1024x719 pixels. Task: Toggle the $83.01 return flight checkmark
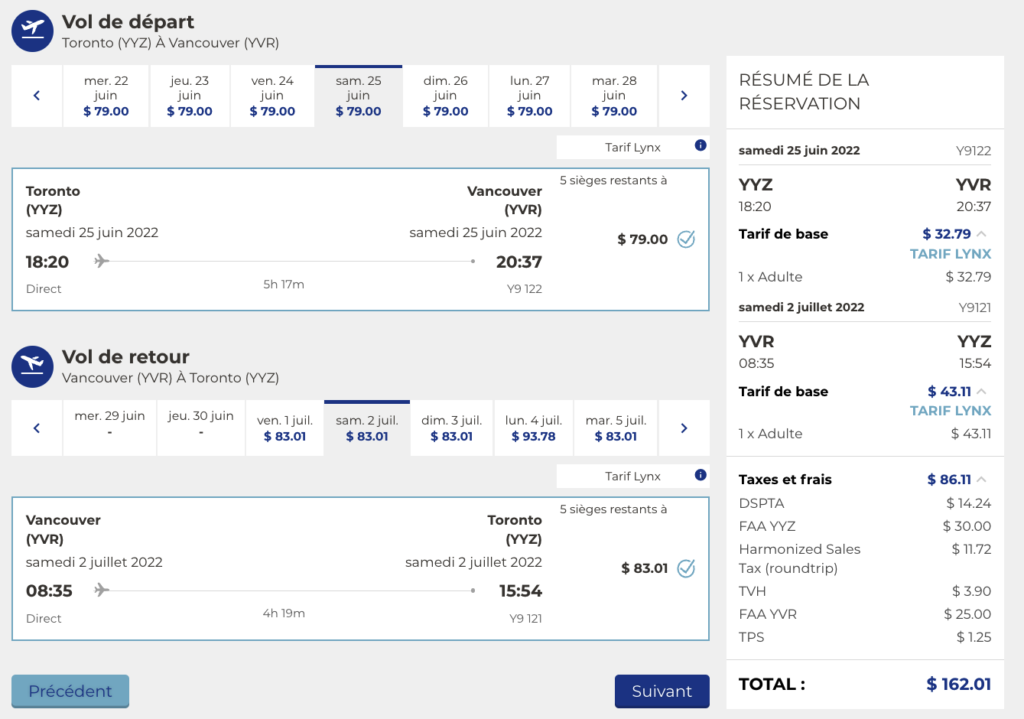(x=686, y=568)
